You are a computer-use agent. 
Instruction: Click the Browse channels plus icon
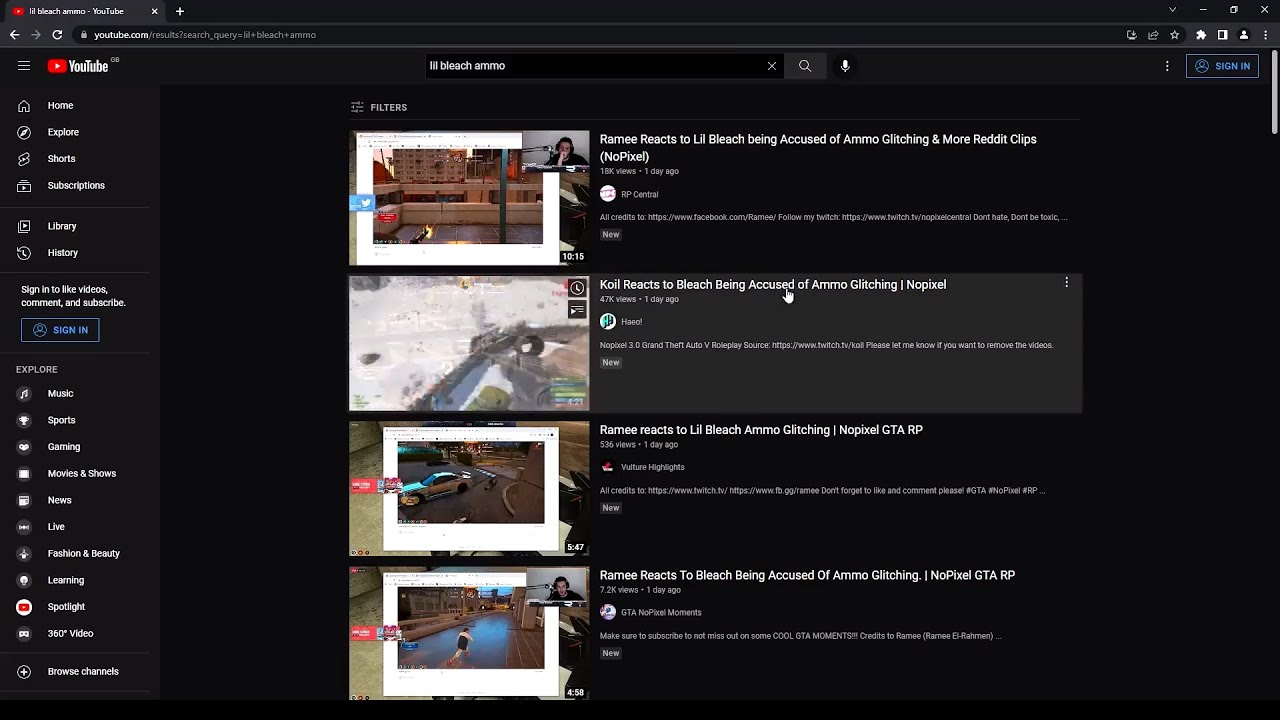(x=24, y=672)
